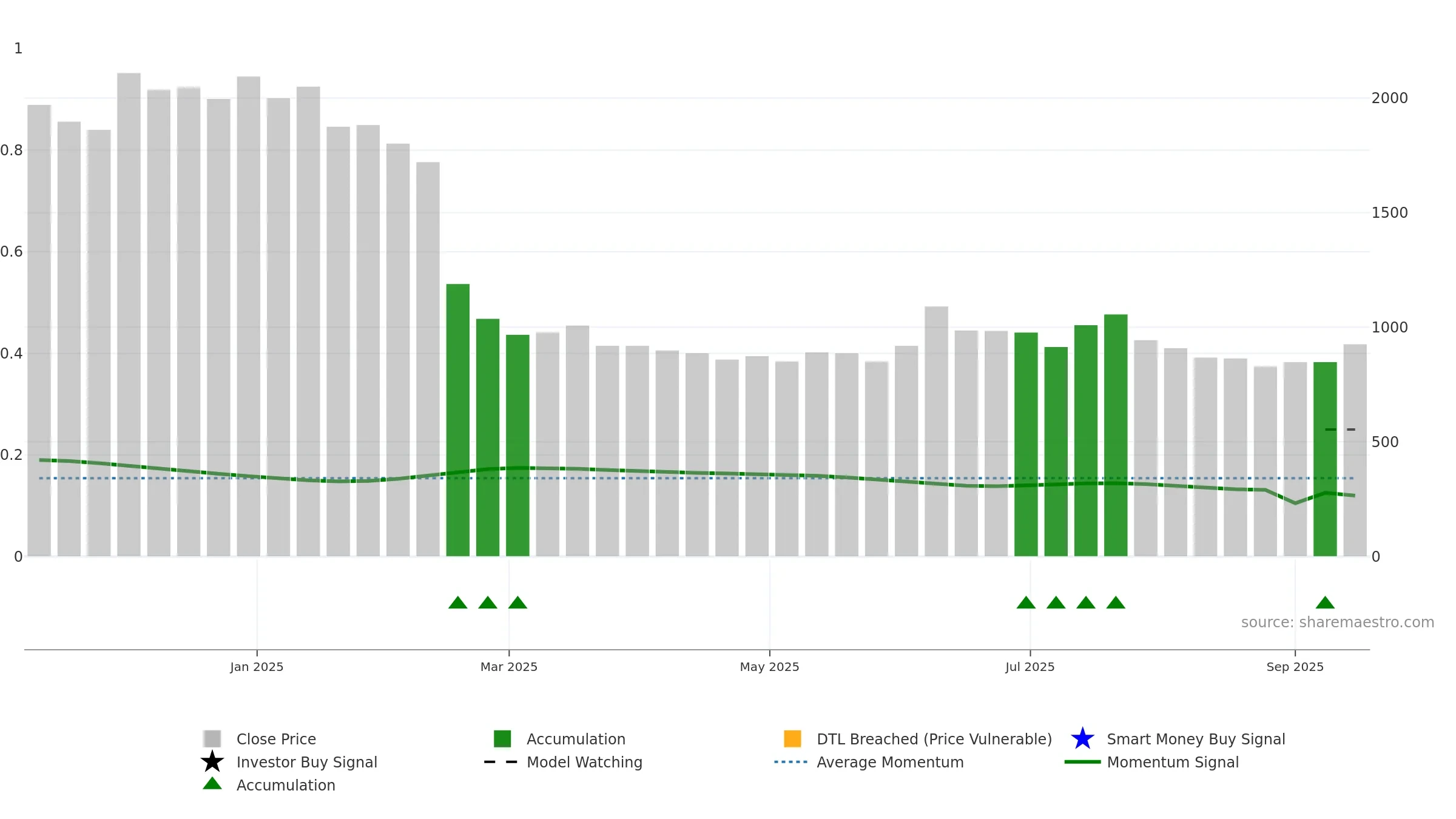Screen dimensions: 1456x819
Task: Click the blue Smart Money Buy Signal star
Action: coord(1082,739)
